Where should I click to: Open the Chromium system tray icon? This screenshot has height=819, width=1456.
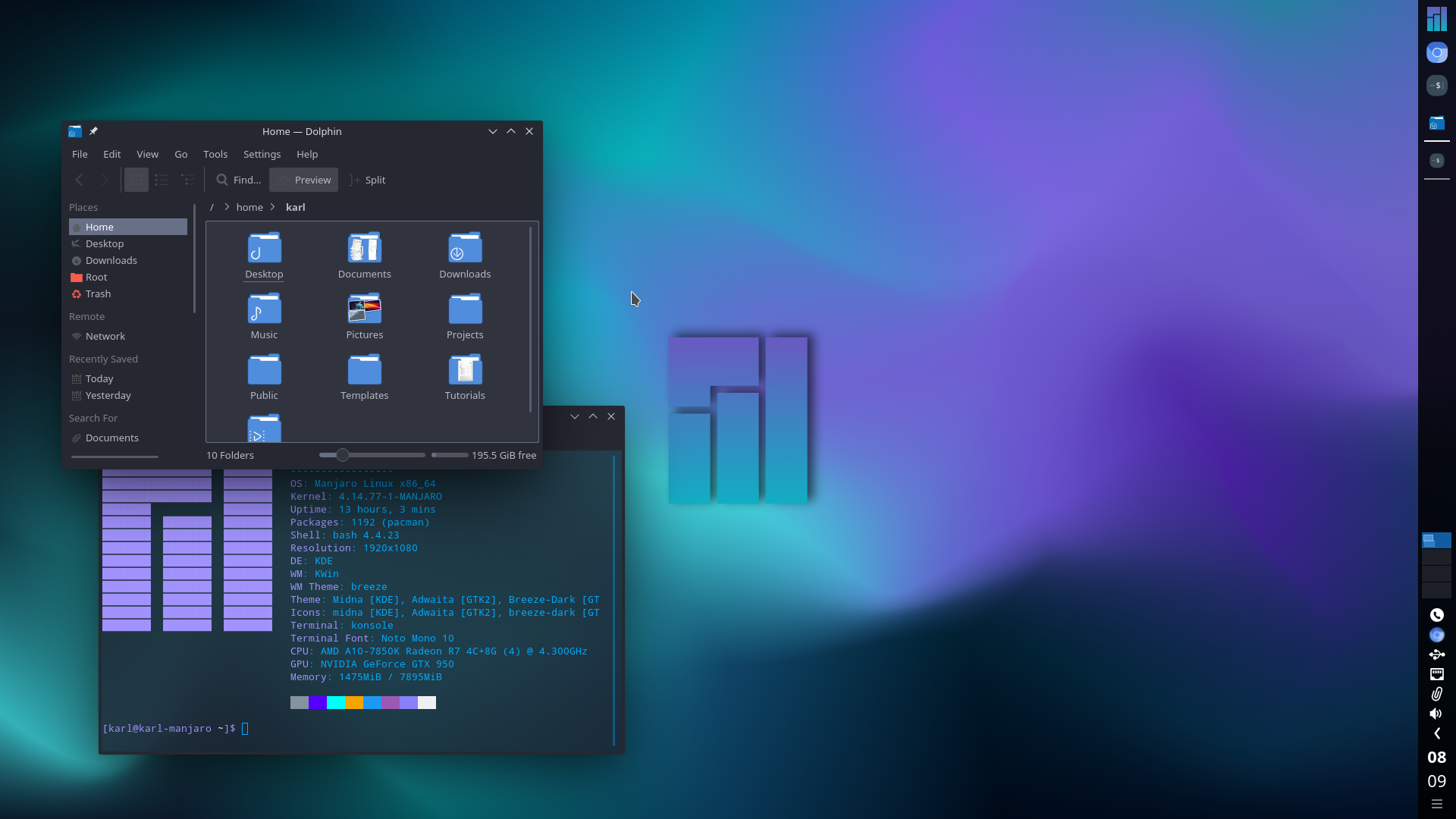[1437, 635]
